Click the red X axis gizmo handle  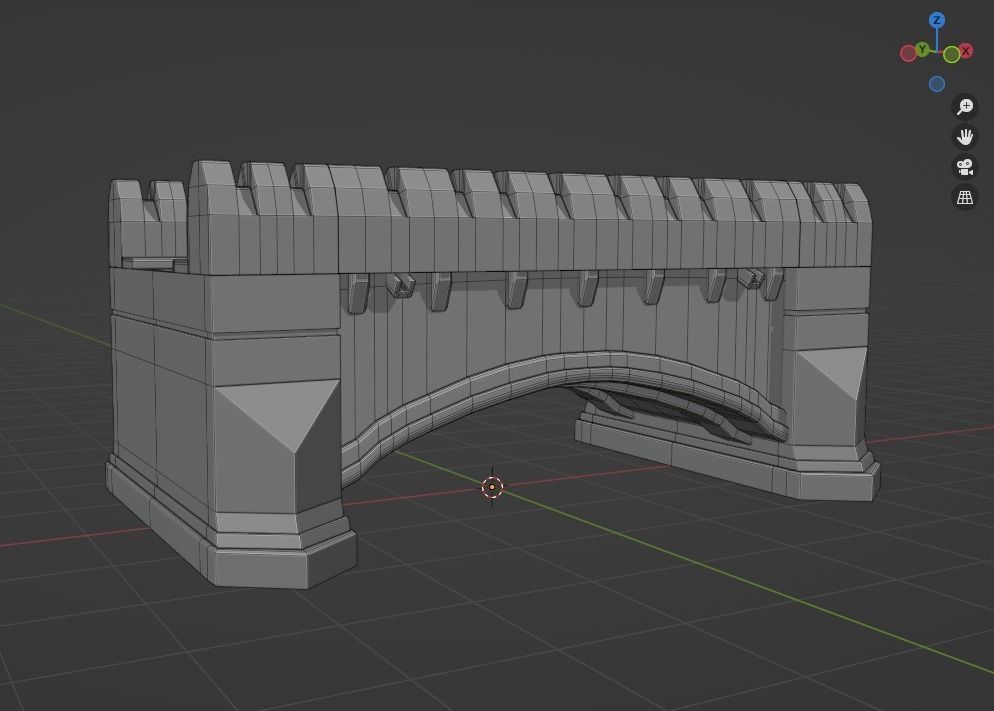(x=965, y=51)
